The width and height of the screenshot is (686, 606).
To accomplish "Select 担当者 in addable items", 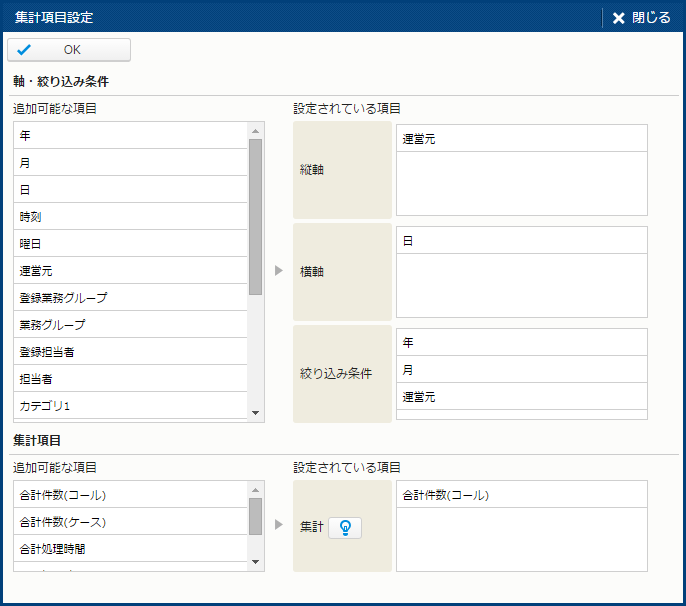I will click(130, 378).
